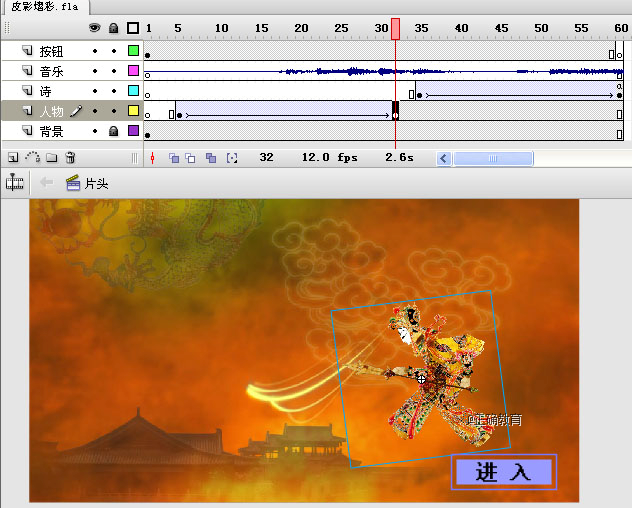Open the 皮影熠彩.fla document tab

click(x=44, y=7)
